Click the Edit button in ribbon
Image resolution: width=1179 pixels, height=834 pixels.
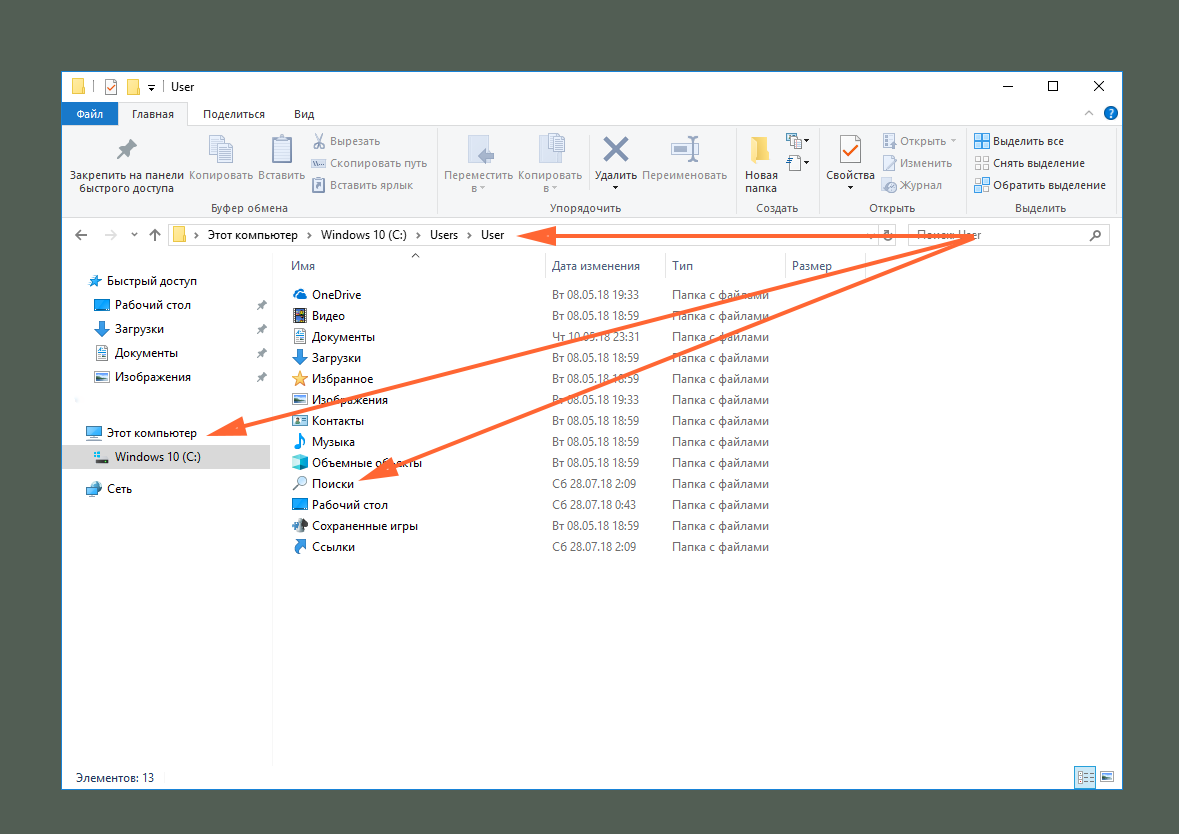[917, 163]
